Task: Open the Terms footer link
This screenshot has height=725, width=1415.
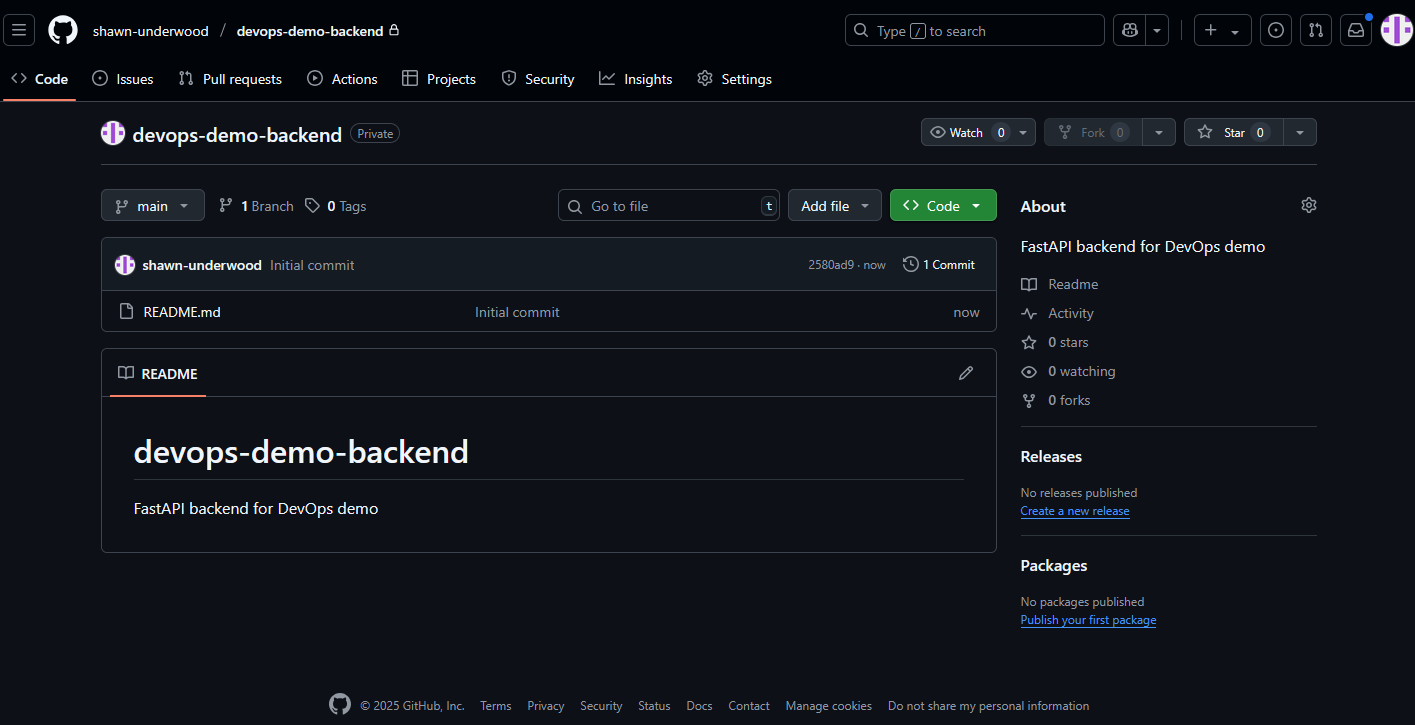Action: [496, 706]
